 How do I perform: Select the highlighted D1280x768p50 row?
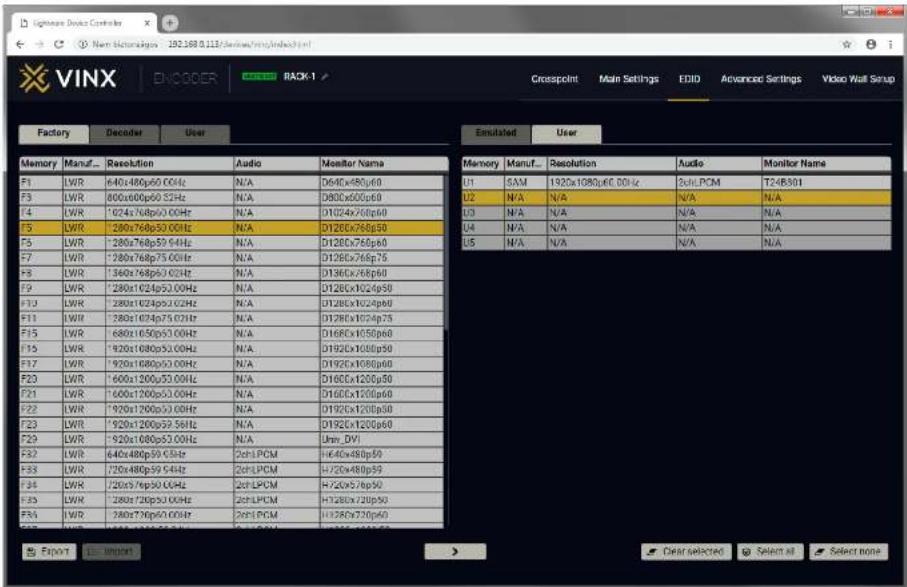[231, 228]
